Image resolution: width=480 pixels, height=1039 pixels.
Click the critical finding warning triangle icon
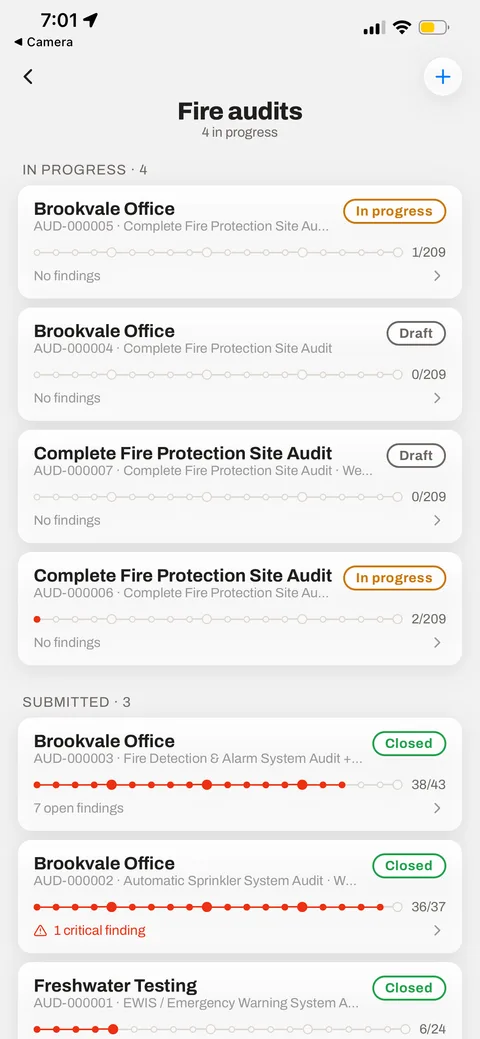[x=40, y=930]
